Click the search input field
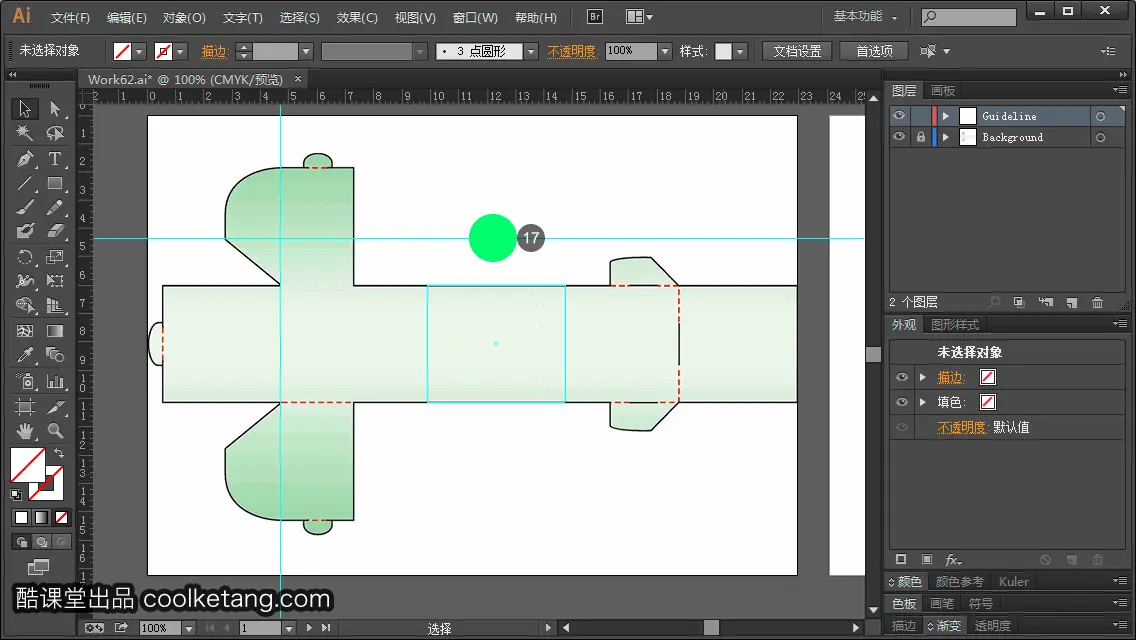This screenshot has width=1136, height=640. (x=969, y=17)
